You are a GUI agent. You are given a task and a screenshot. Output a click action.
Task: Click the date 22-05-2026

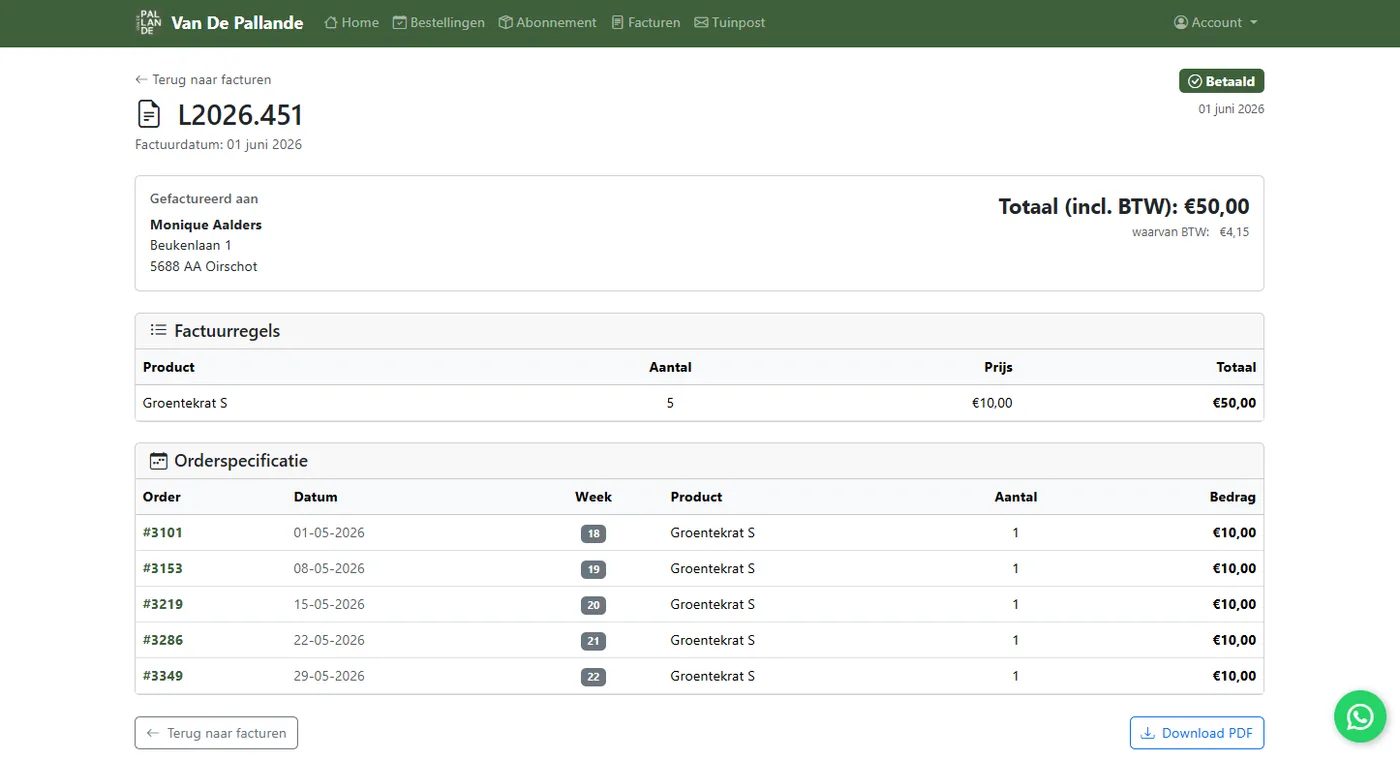[x=329, y=641]
